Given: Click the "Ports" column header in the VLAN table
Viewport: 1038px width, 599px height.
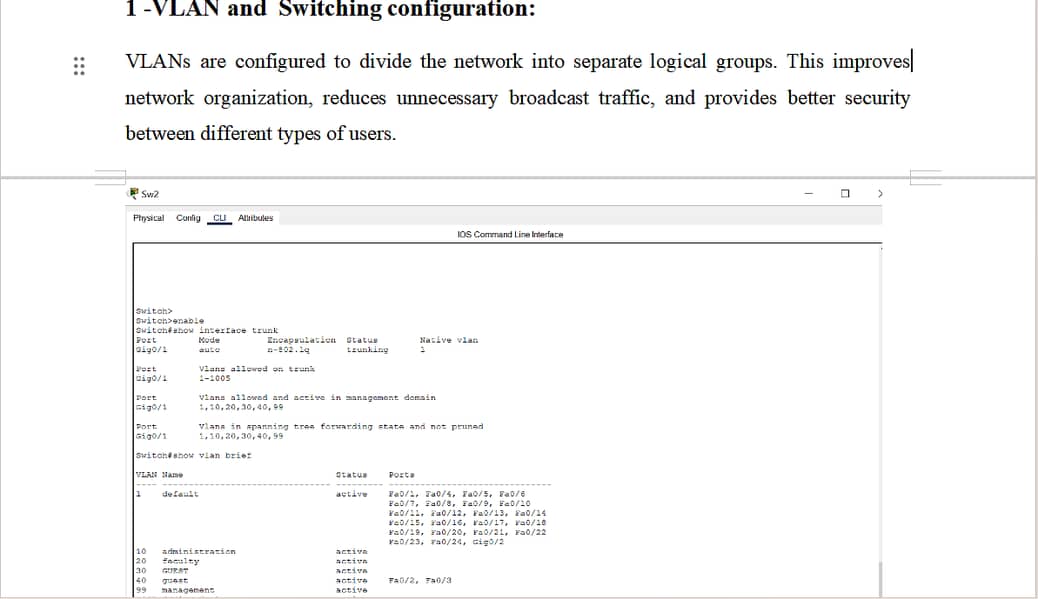Looking at the screenshot, I should coord(401,475).
